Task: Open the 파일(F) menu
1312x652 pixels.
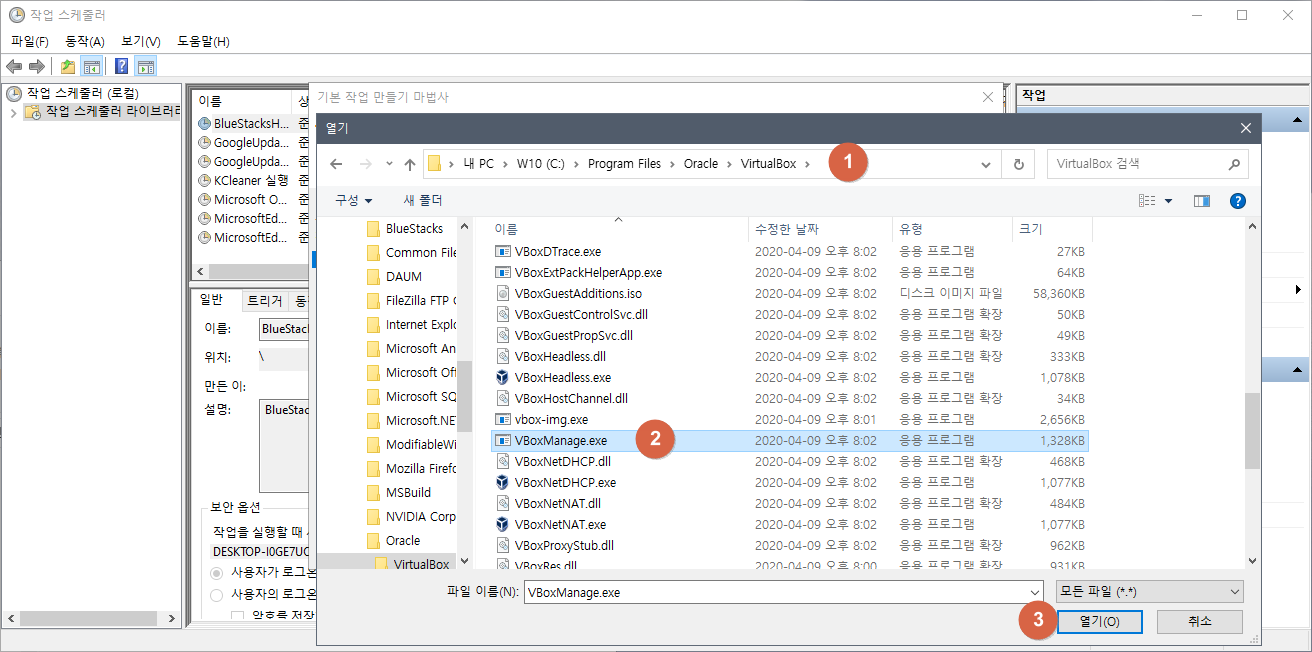Action: 29,41
